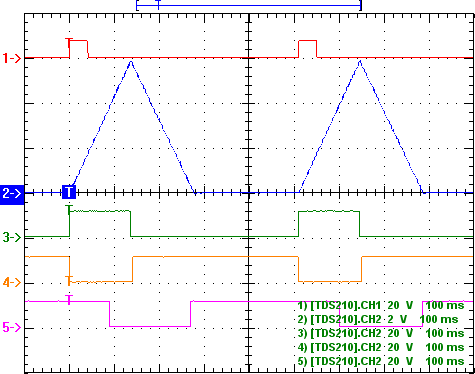Click the first red pulse on channel 1
Image resolution: width=475 pixels, height=374 pixels.
pyautogui.click(x=79, y=49)
